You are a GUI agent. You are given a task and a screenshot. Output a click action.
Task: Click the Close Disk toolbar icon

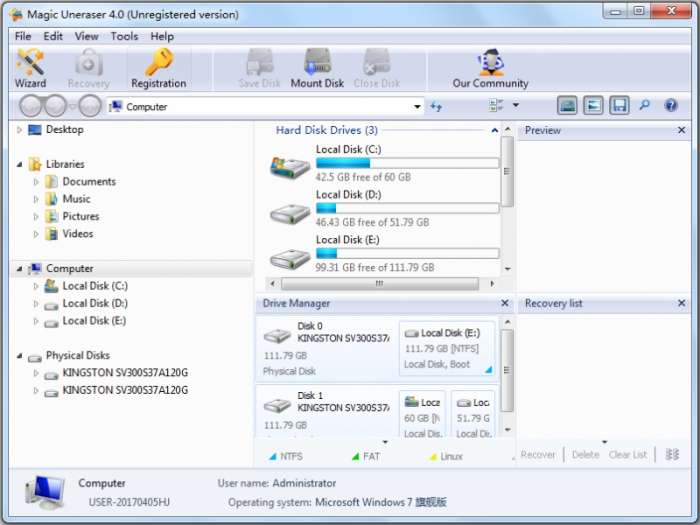tap(377, 68)
